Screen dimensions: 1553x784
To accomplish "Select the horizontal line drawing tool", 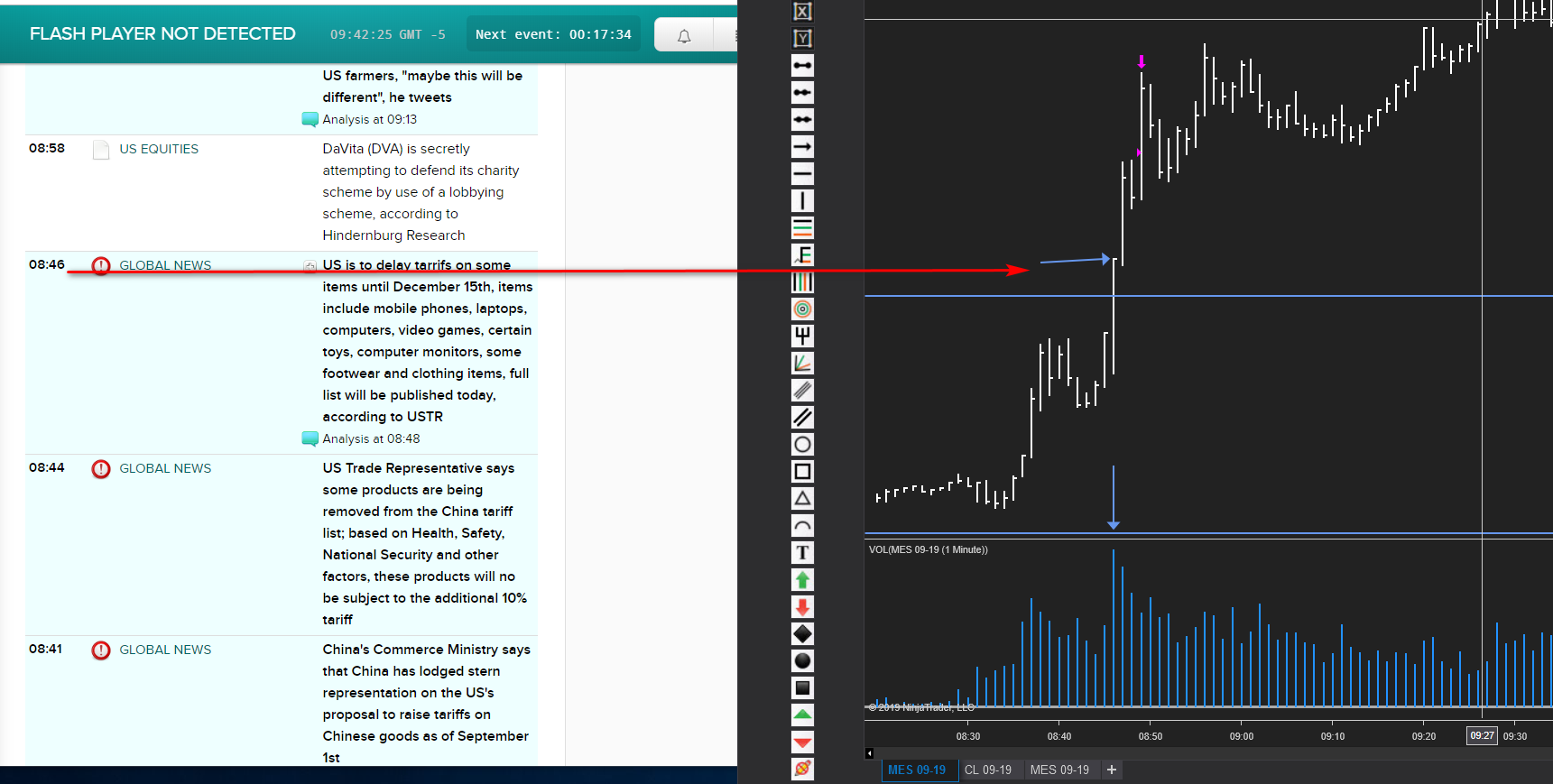I will (802, 173).
